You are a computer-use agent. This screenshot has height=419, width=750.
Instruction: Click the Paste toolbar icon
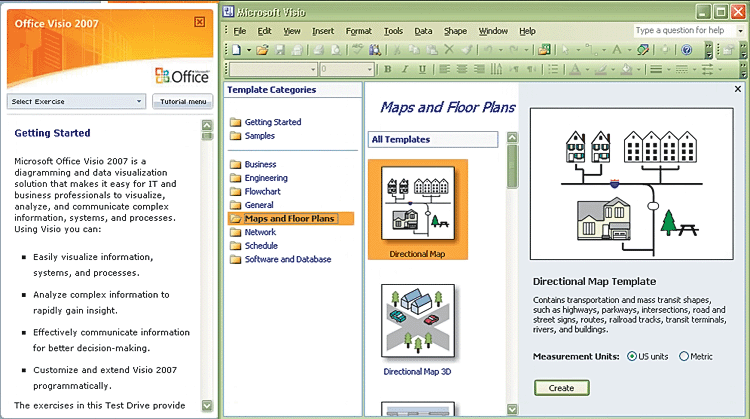(431, 49)
